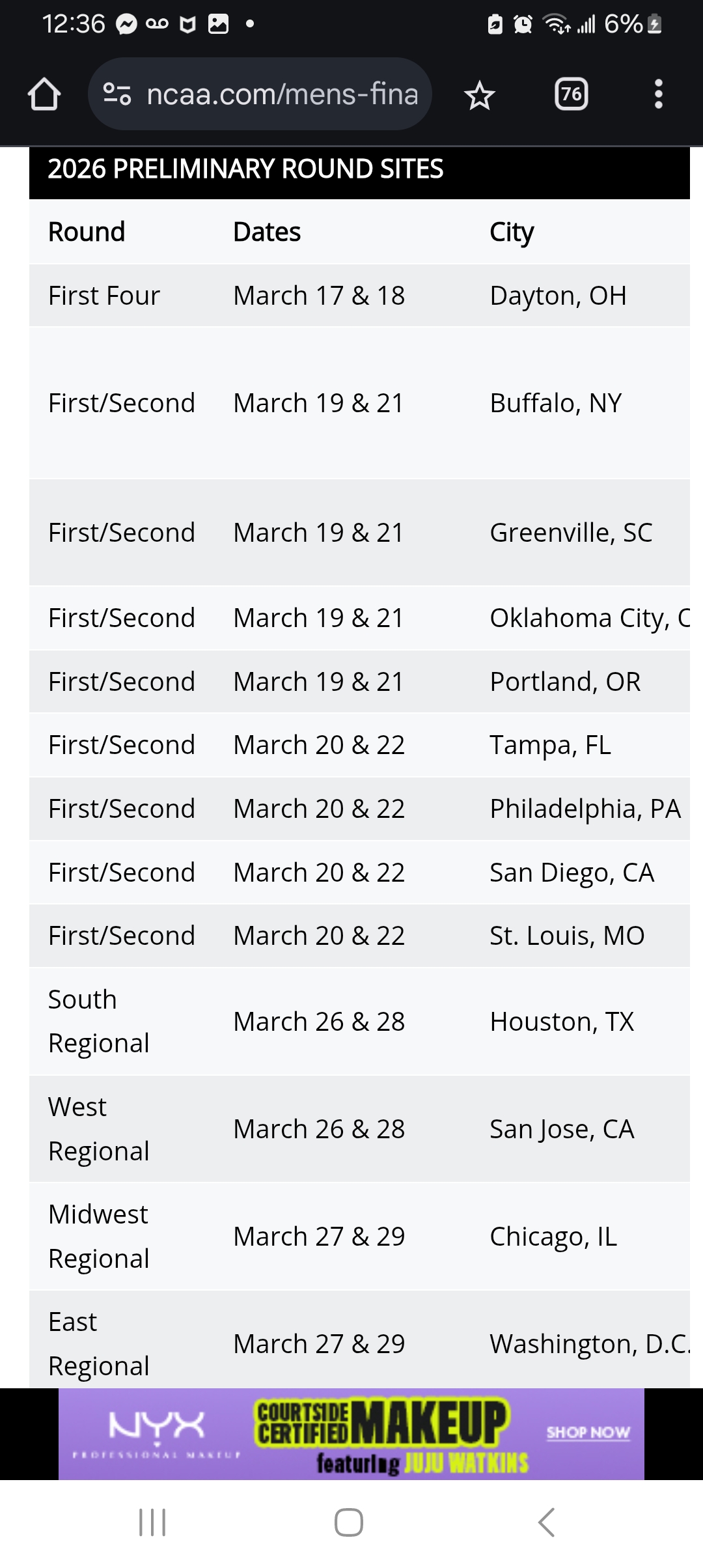
Task: Tap the Chrome home icon
Action: (x=44, y=94)
